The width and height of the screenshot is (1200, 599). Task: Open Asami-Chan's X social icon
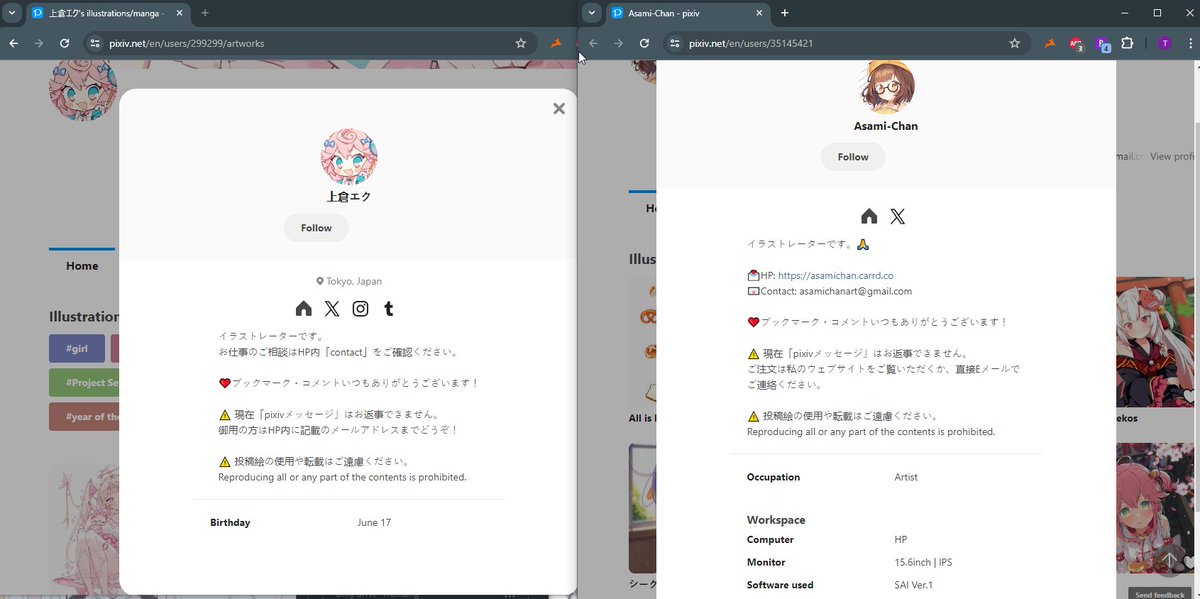(897, 216)
